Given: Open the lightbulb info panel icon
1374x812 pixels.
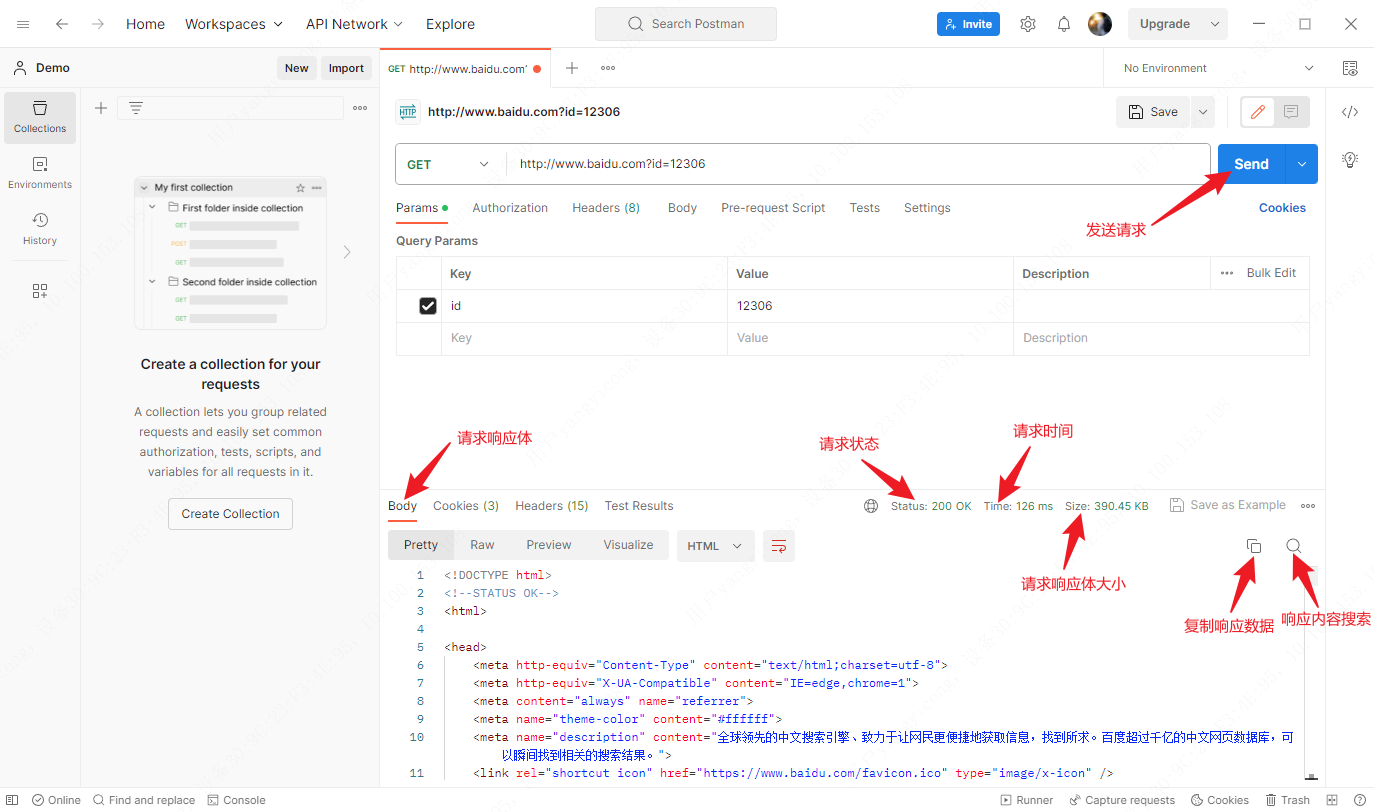Looking at the screenshot, I should coord(1350,159).
